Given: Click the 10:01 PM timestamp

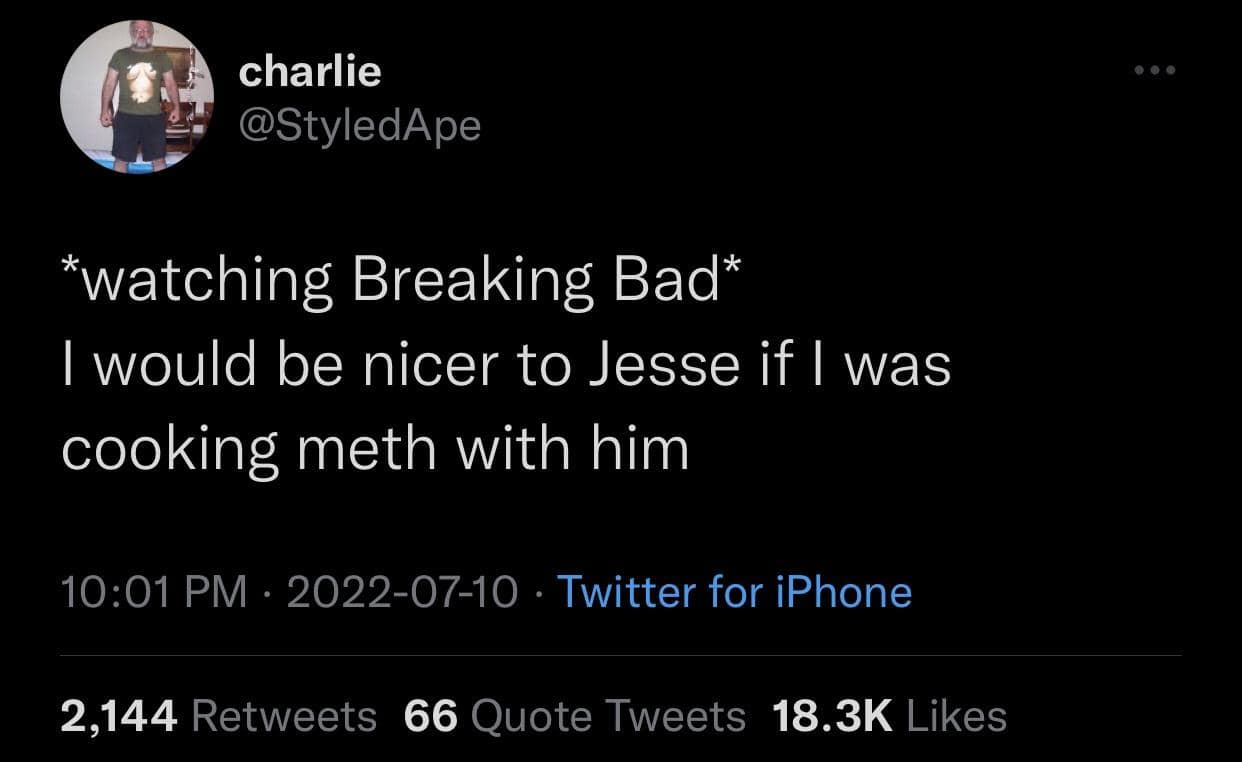Looking at the screenshot, I should pyautogui.click(x=153, y=592).
